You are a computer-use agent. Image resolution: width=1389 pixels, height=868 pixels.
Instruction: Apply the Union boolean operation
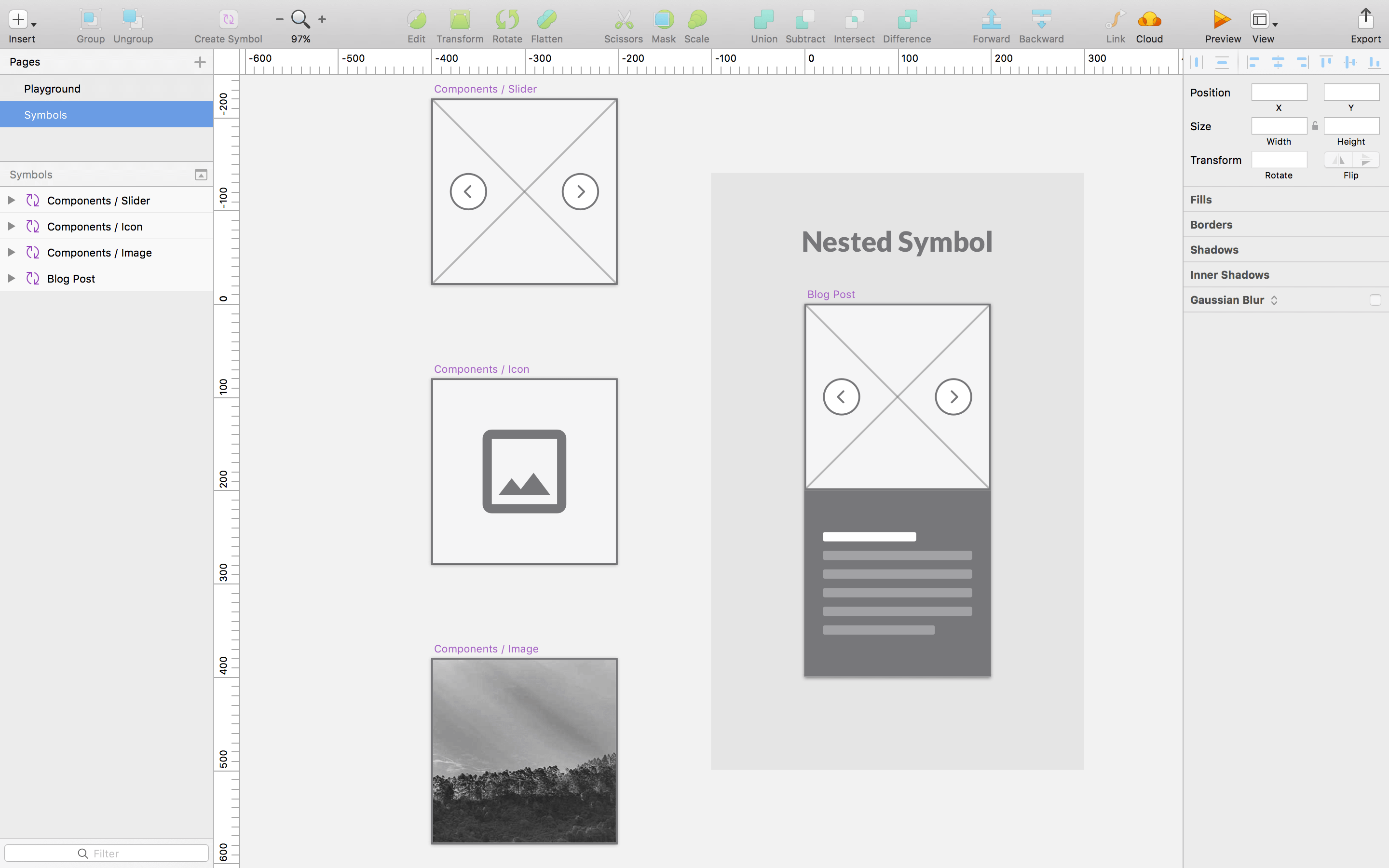coord(764,20)
